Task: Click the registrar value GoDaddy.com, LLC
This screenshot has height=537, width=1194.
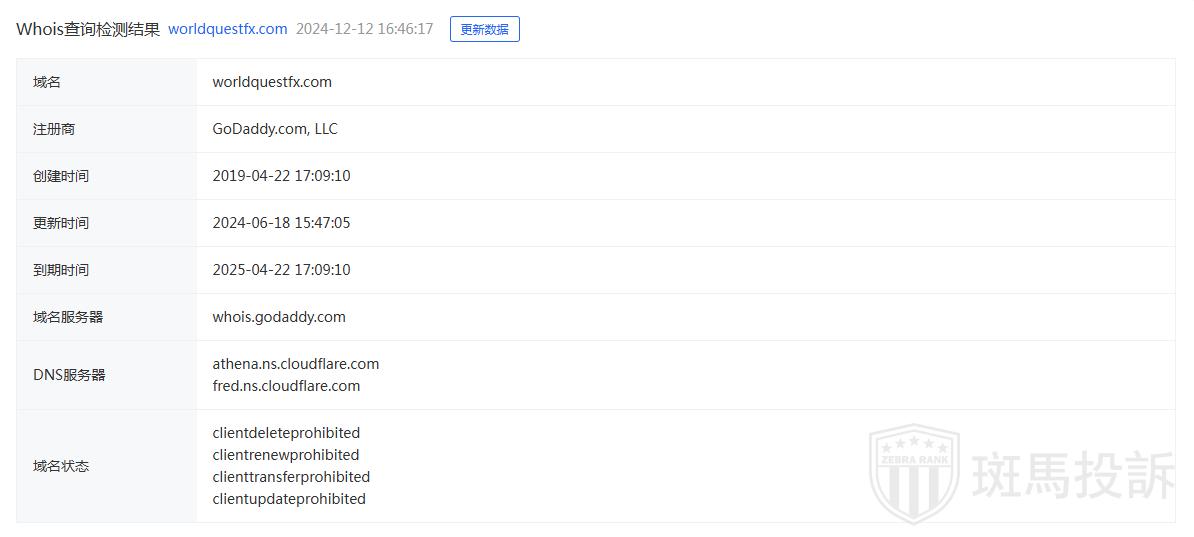Action: [275, 129]
